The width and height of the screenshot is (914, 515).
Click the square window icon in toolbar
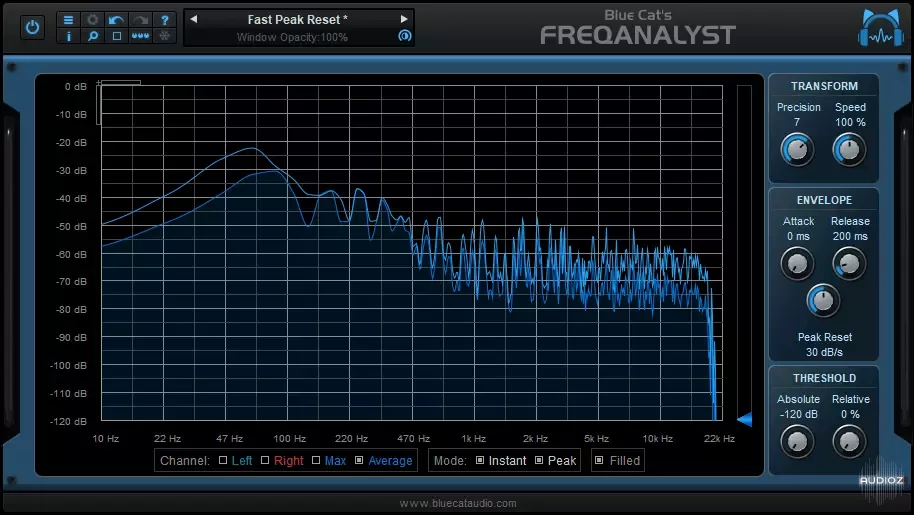(x=117, y=36)
